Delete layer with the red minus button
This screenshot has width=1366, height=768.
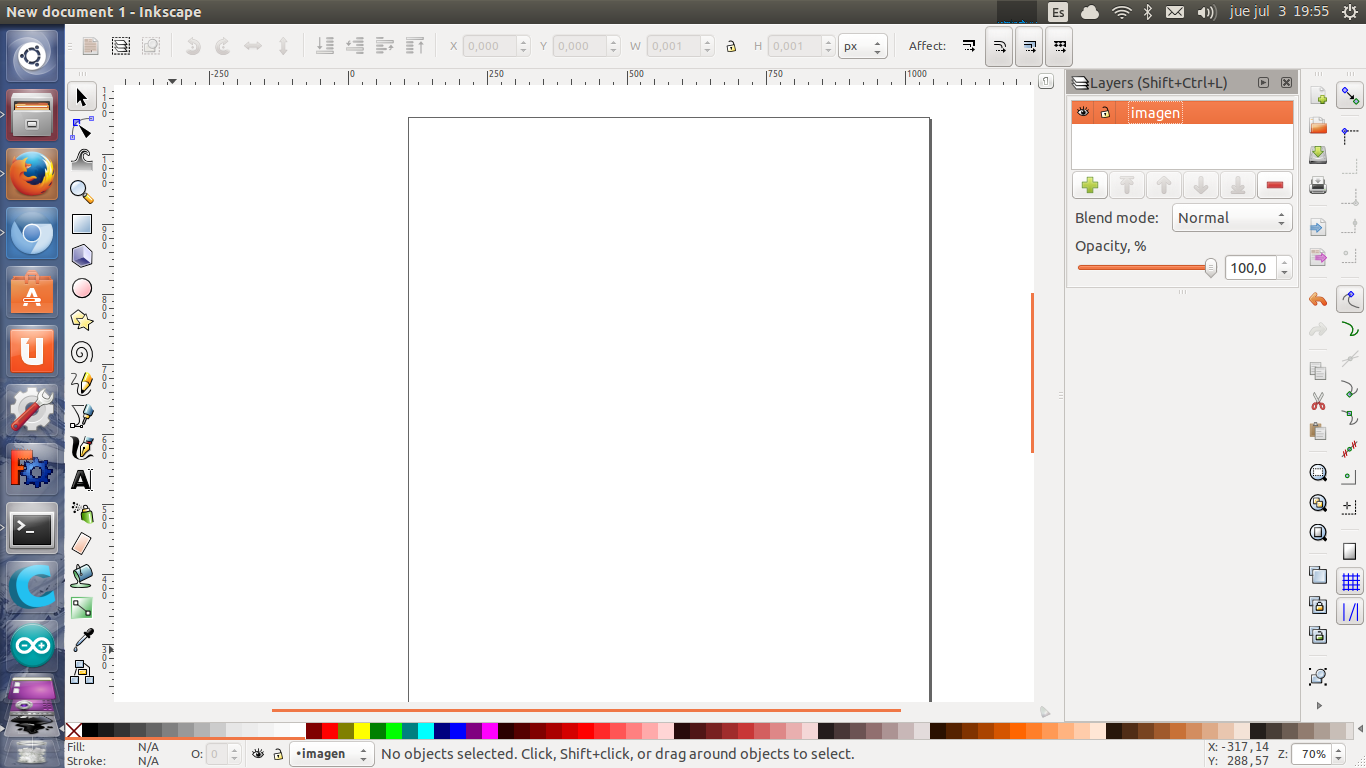click(1274, 185)
